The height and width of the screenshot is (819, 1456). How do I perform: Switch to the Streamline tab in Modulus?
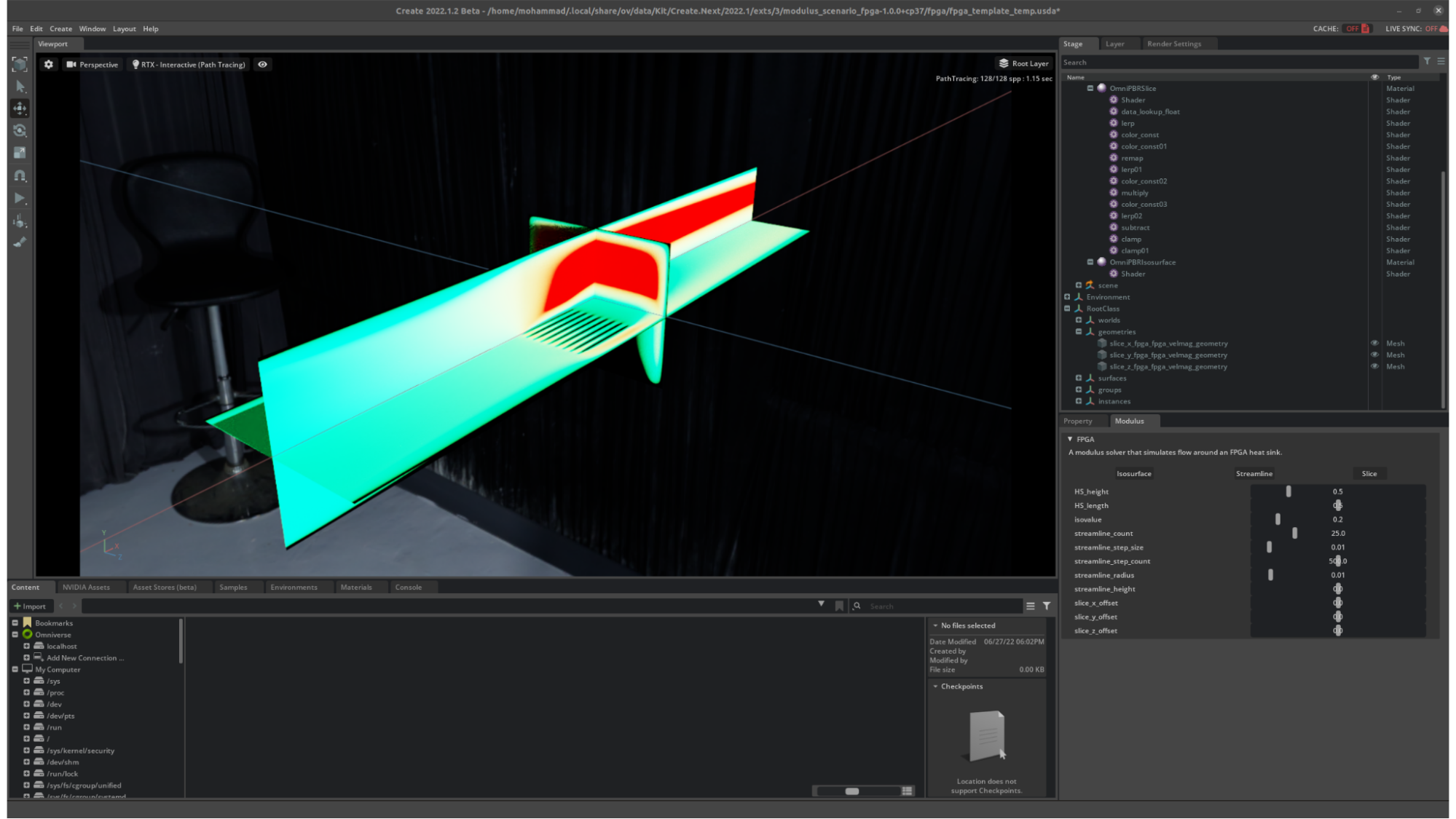point(1253,473)
